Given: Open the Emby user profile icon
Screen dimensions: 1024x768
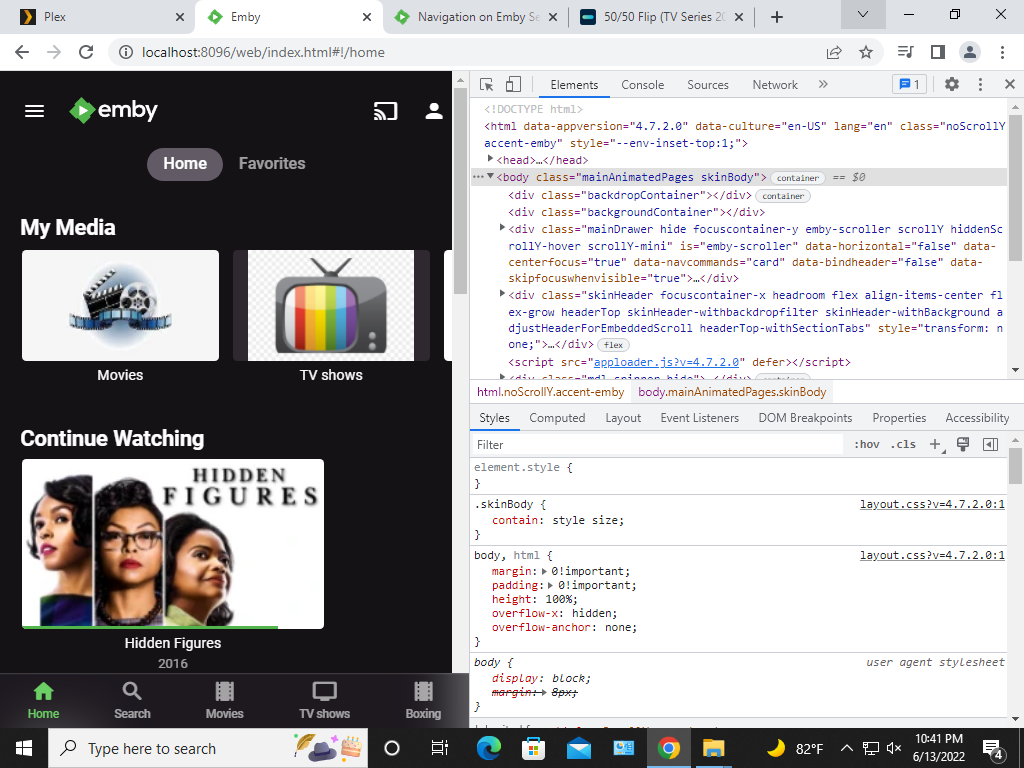Looking at the screenshot, I should 433,111.
